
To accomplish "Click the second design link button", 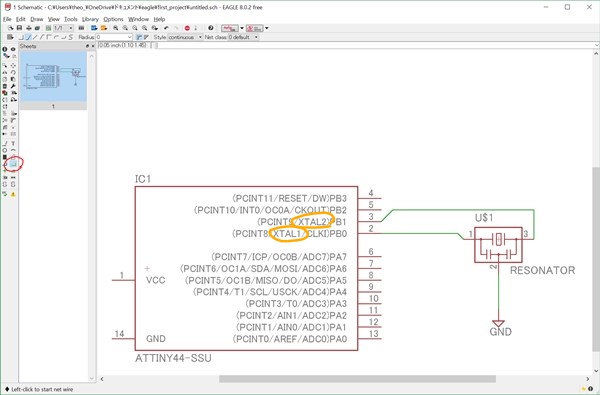I will click(254, 28).
